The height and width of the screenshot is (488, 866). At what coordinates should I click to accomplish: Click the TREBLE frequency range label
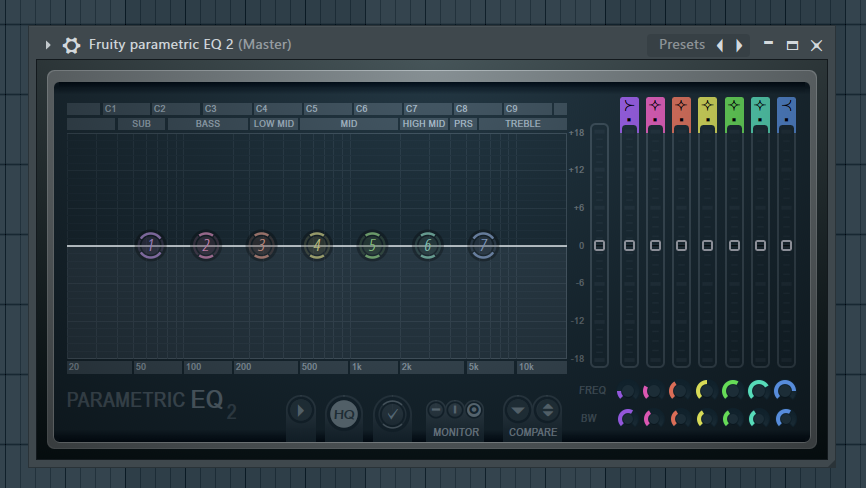(522, 124)
